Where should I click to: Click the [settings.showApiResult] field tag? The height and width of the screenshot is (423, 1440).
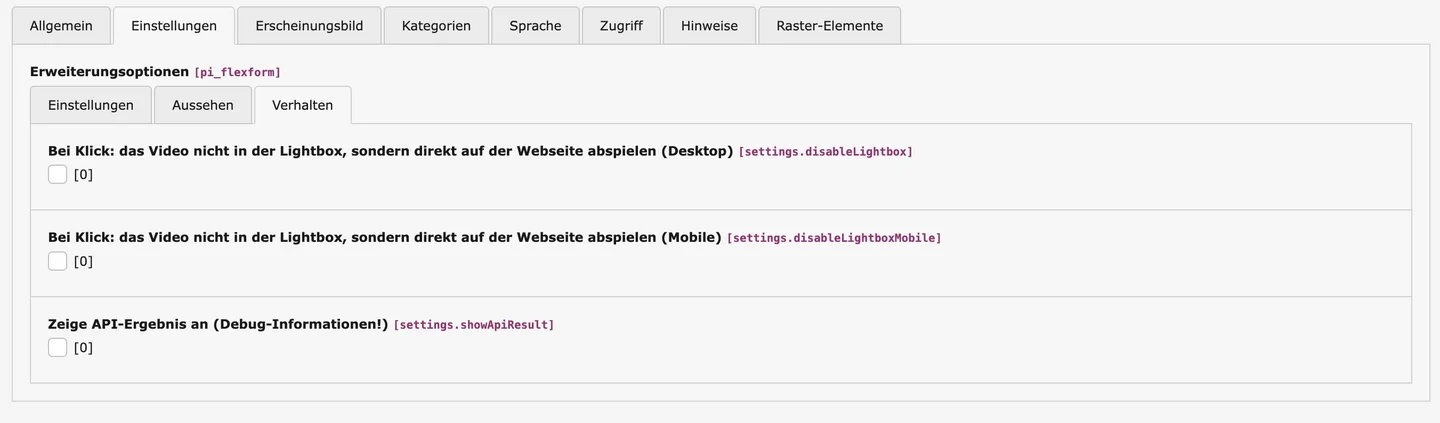[474, 325]
